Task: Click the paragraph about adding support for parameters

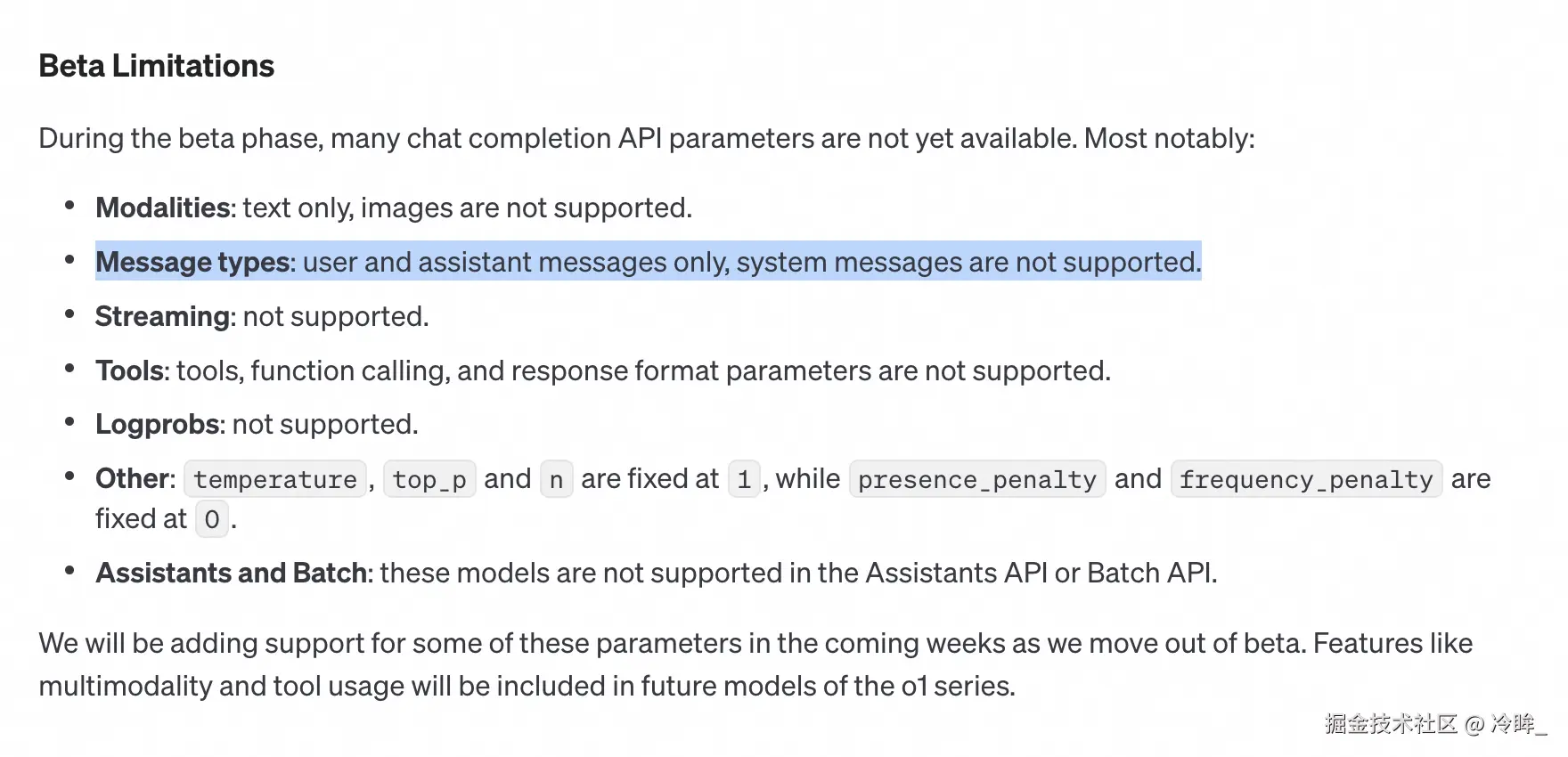Action: pos(755,664)
